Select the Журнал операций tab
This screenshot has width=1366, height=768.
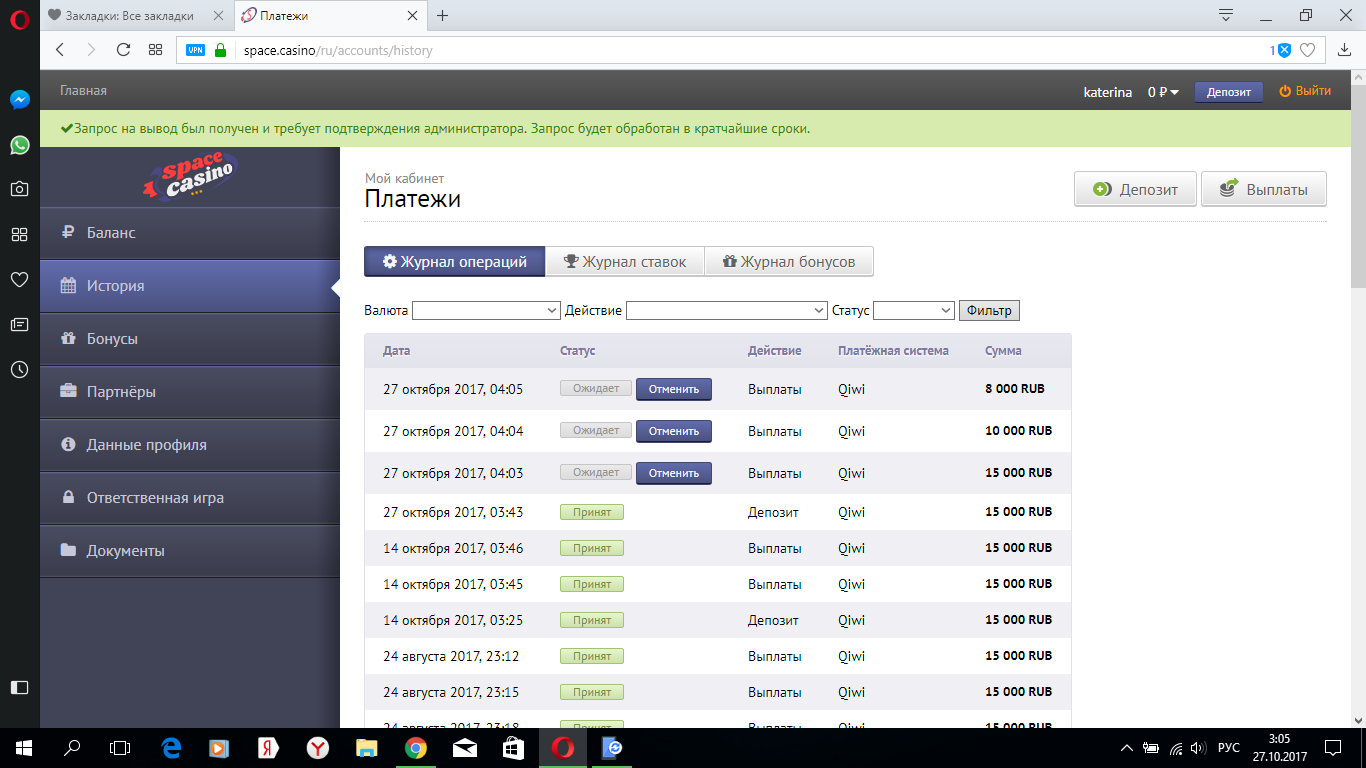[x=455, y=262]
